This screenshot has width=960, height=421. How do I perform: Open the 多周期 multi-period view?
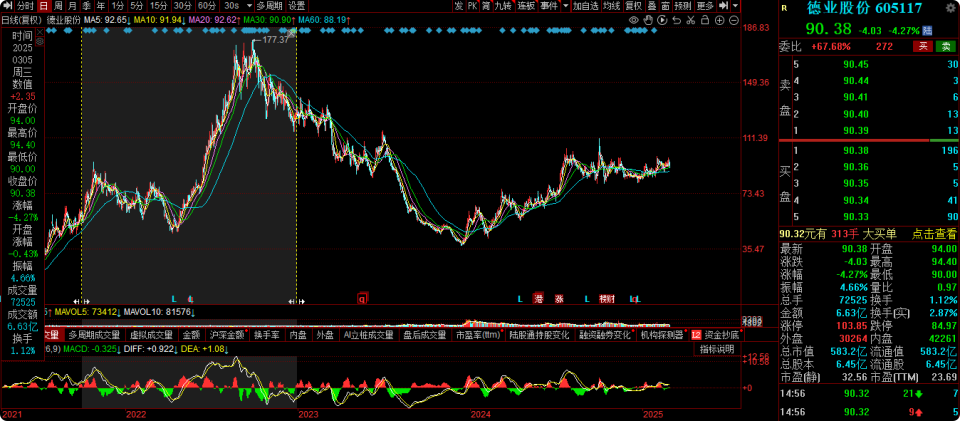(269, 6)
